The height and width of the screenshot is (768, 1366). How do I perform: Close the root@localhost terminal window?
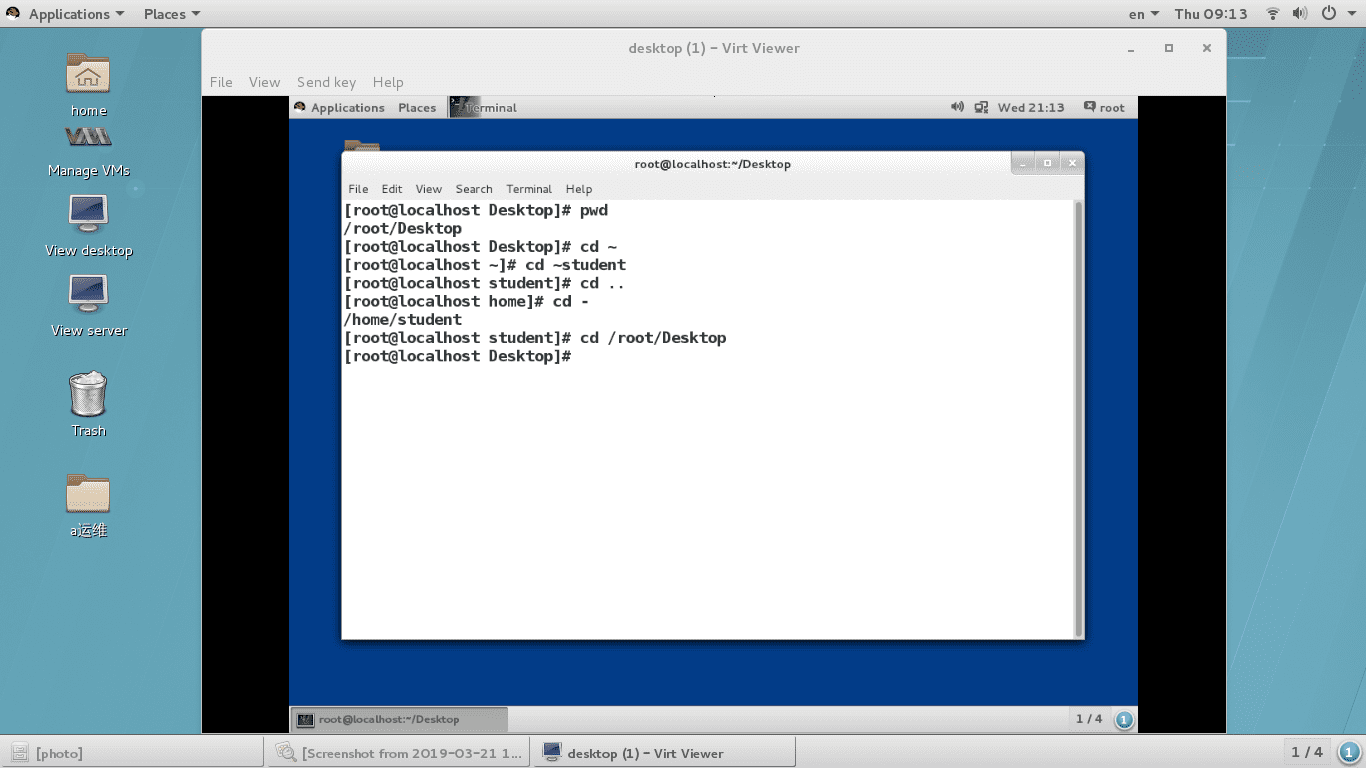(1071, 163)
